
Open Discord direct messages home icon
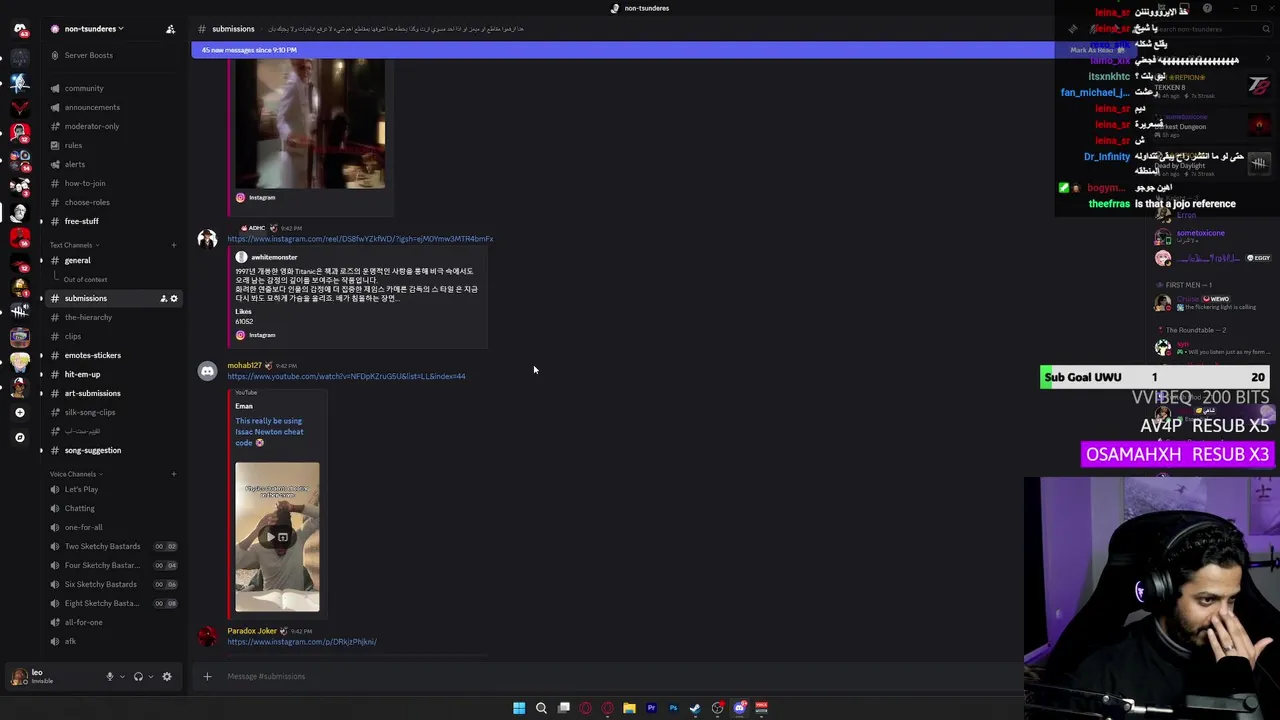(x=19, y=29)
